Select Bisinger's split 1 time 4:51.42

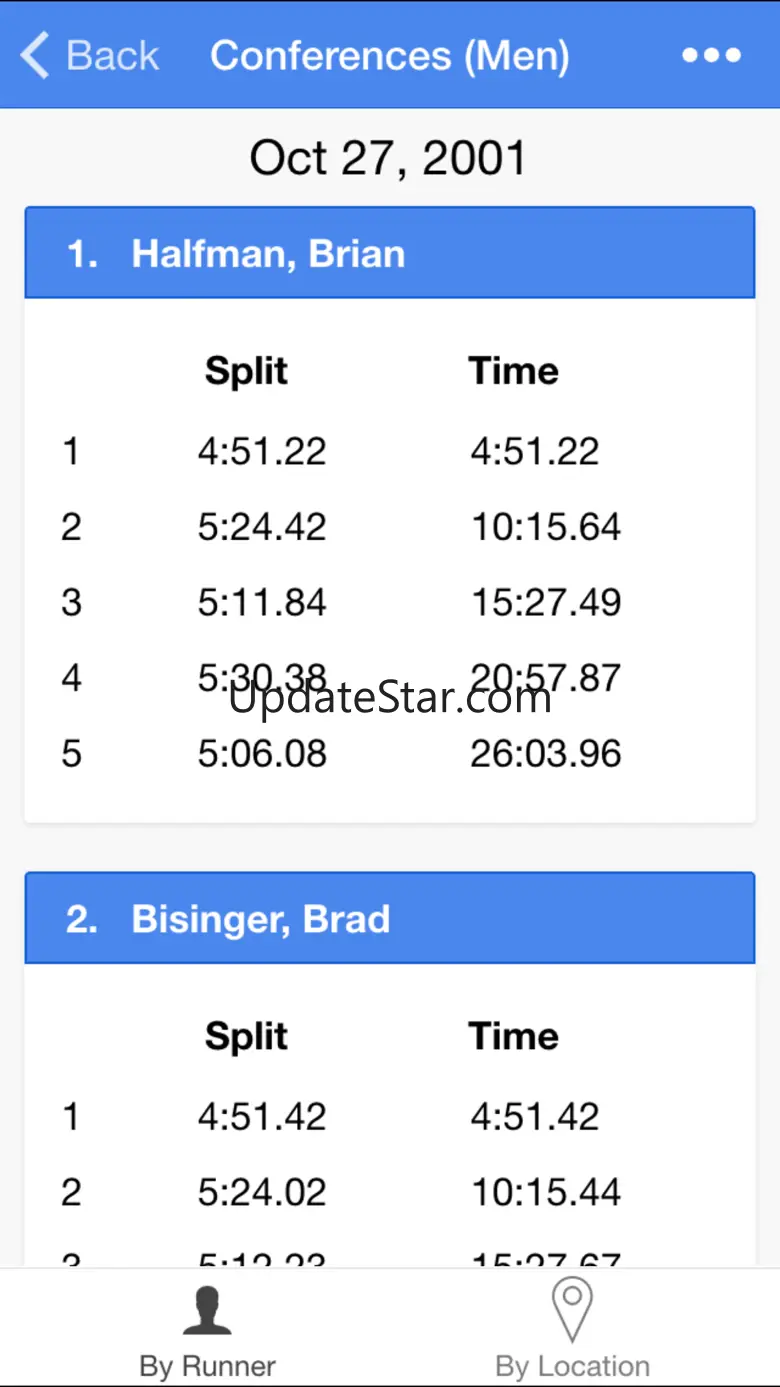click(535, 1116)
